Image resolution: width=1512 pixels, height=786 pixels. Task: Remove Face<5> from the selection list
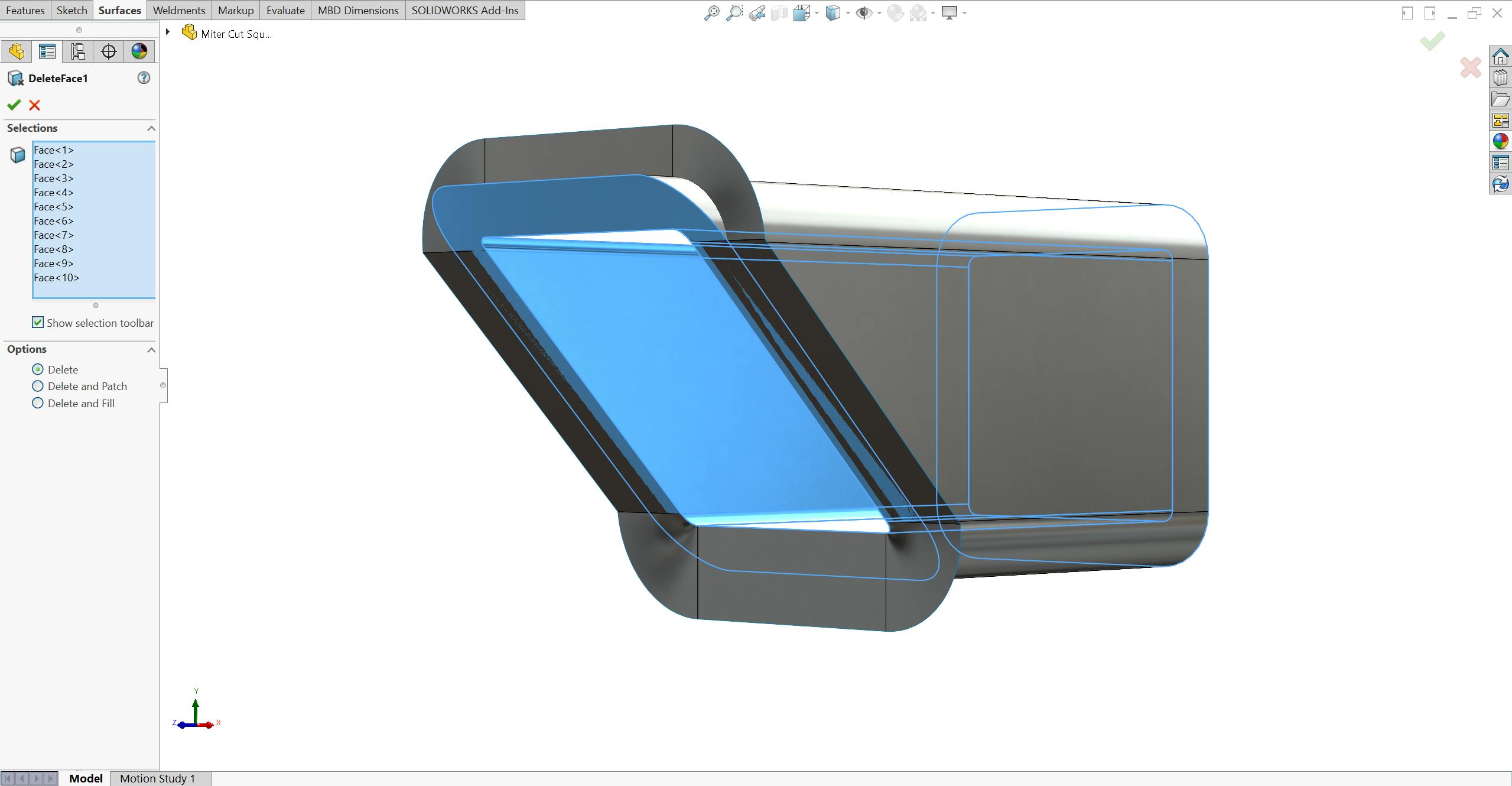point(54,206)
